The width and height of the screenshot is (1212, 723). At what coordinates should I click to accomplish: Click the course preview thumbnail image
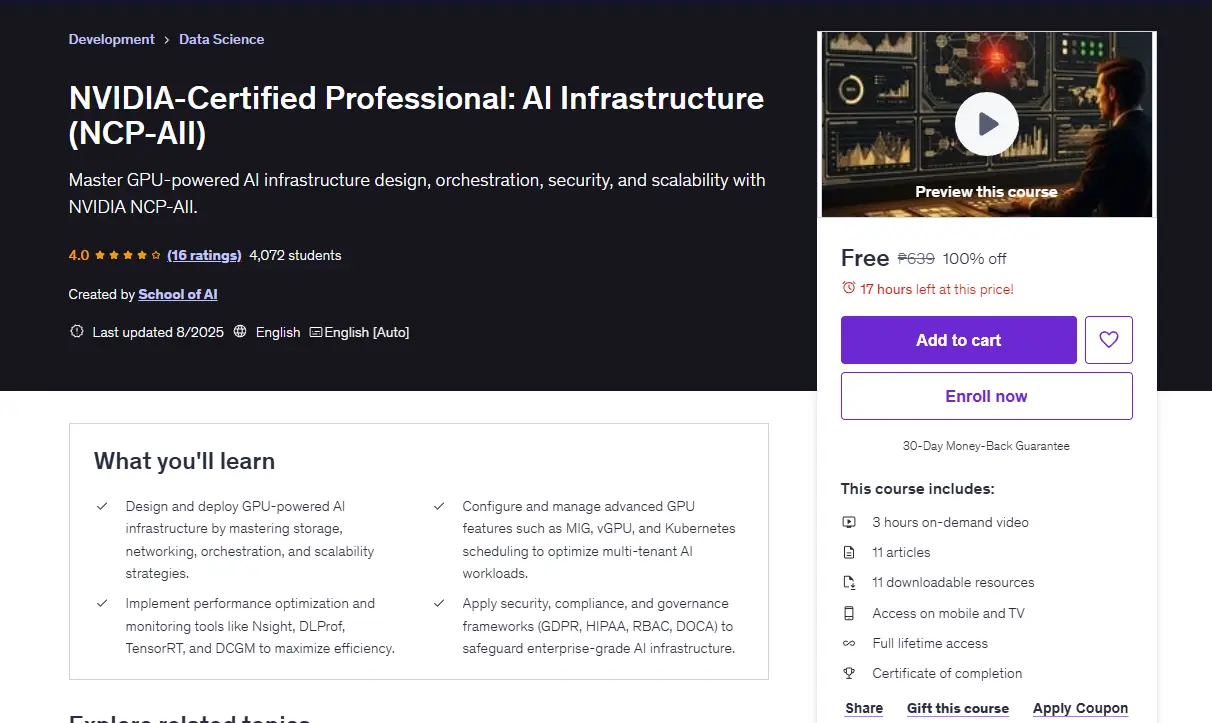pyautogui.click(x=986, y=124)
